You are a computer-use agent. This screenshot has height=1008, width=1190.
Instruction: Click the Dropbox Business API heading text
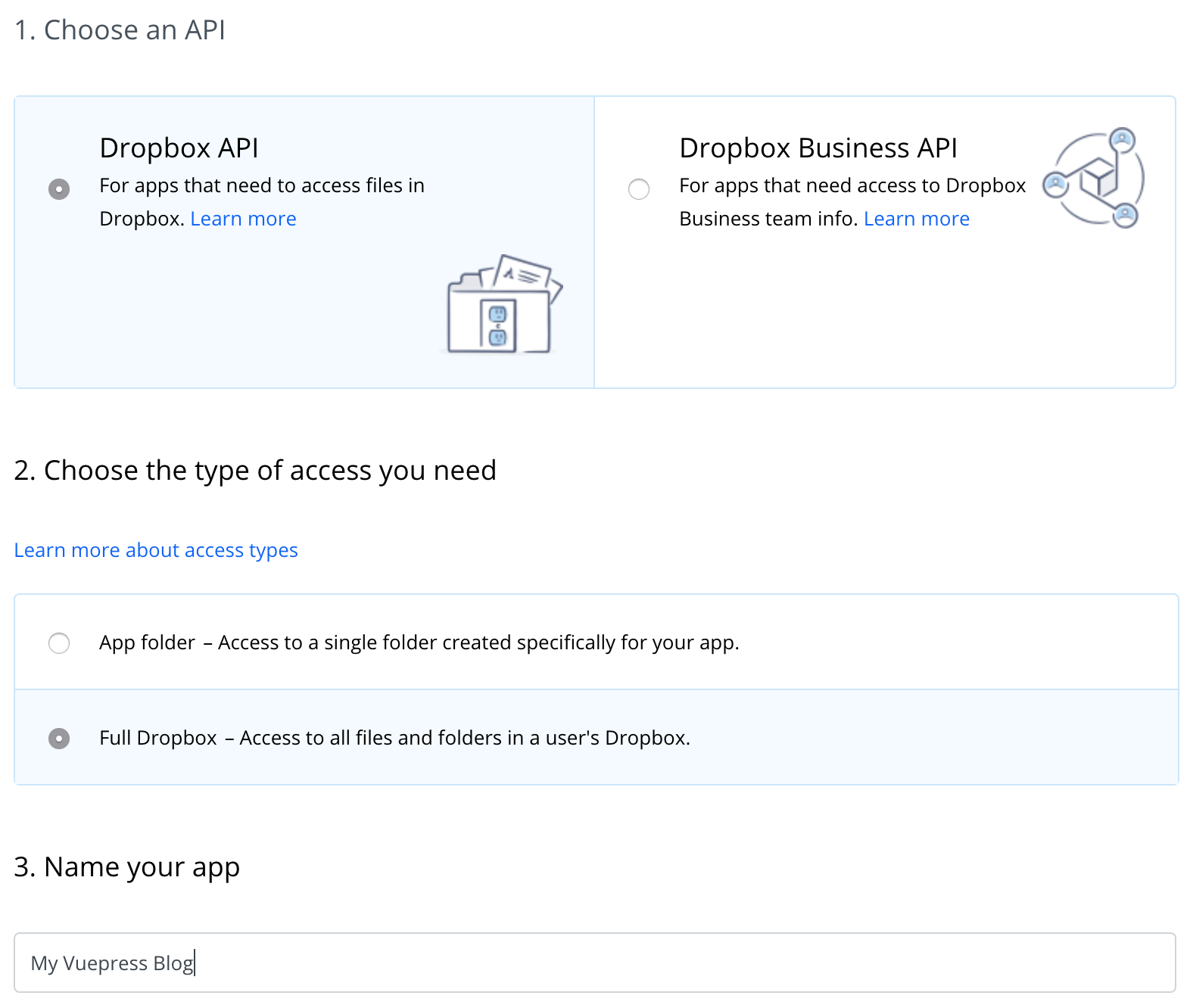pyautogui.click(x=818, y=148)
